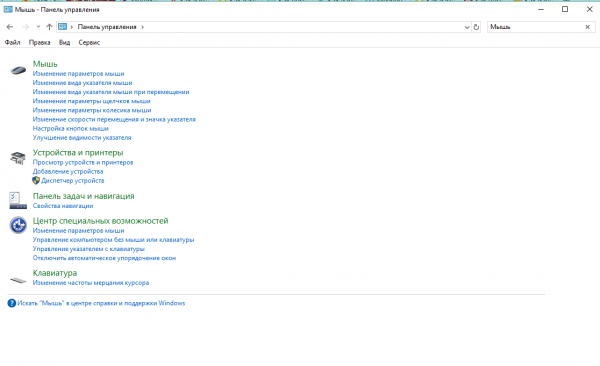
Task: Open Настройка кнопок мыши
Action: [70, 129]
